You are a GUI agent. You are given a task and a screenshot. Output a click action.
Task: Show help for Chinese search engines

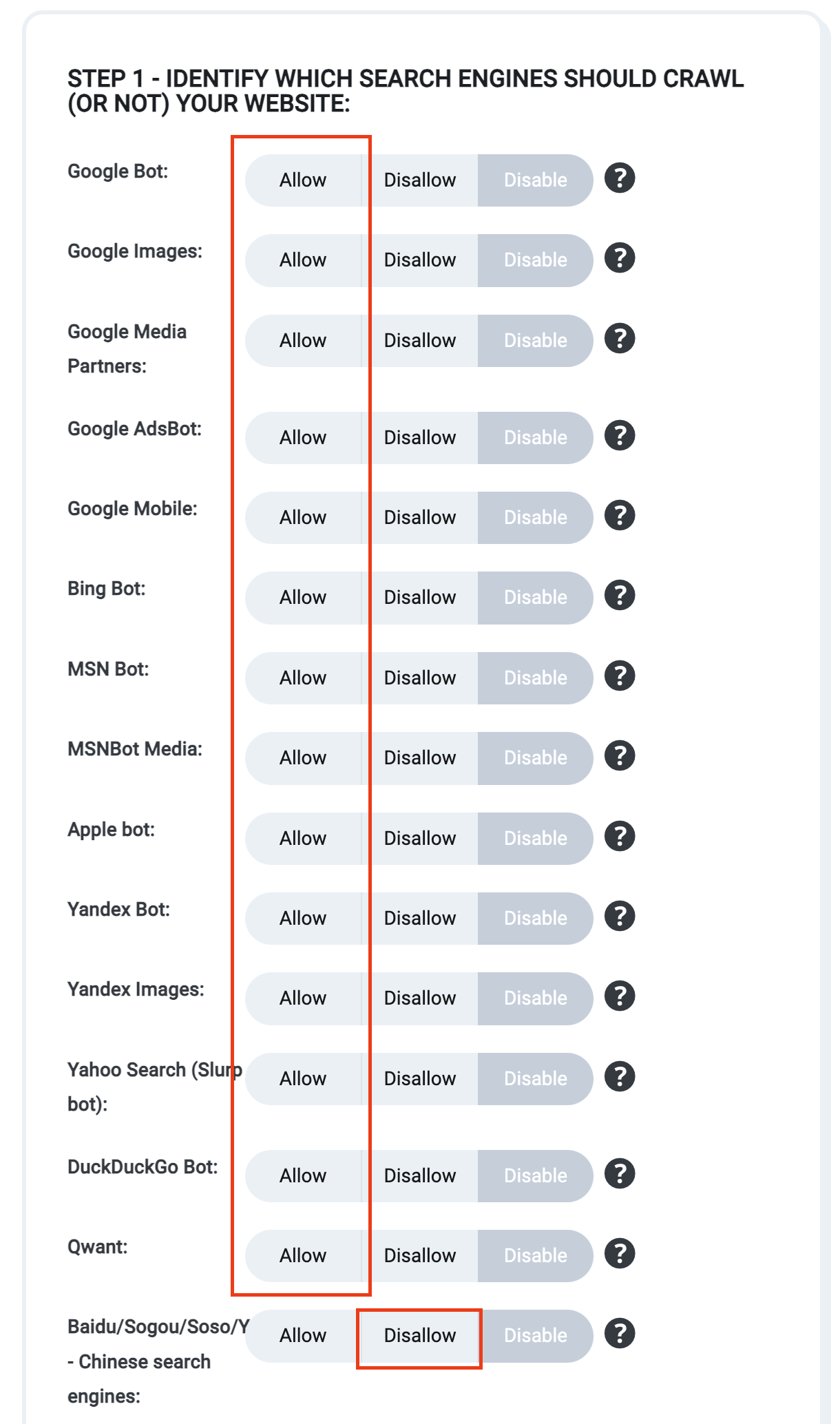(620, 1334)
